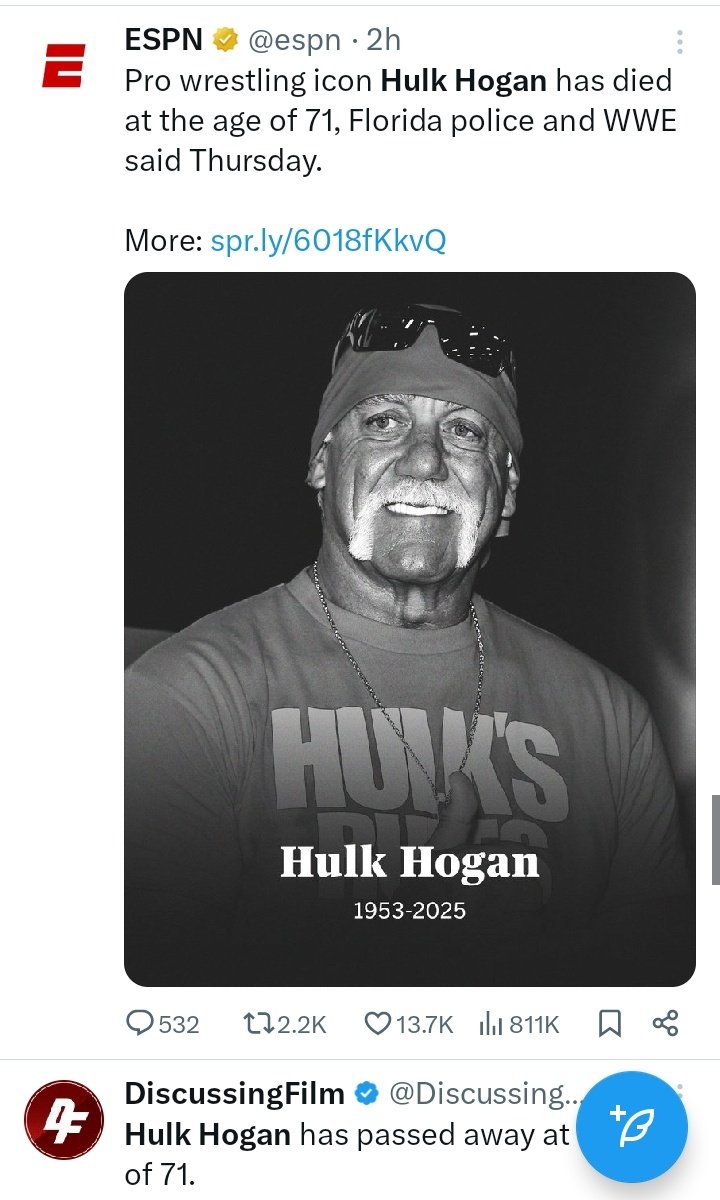Retweet the ESPN Hulk Hogan post
Image resolution: width=720 pixels, height=1200 pixels.
point(285,1023)
